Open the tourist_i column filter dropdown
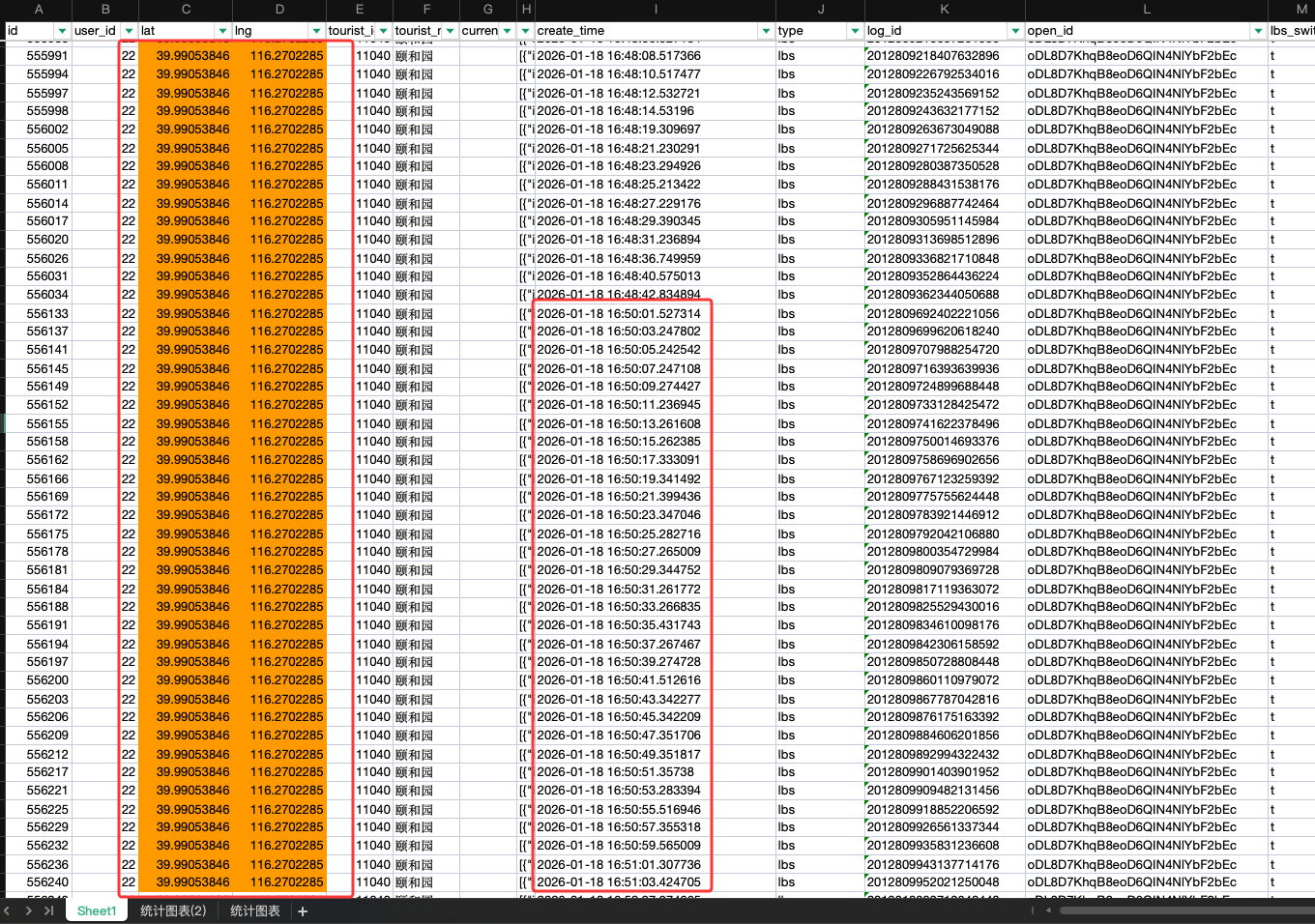 point(383,31)
